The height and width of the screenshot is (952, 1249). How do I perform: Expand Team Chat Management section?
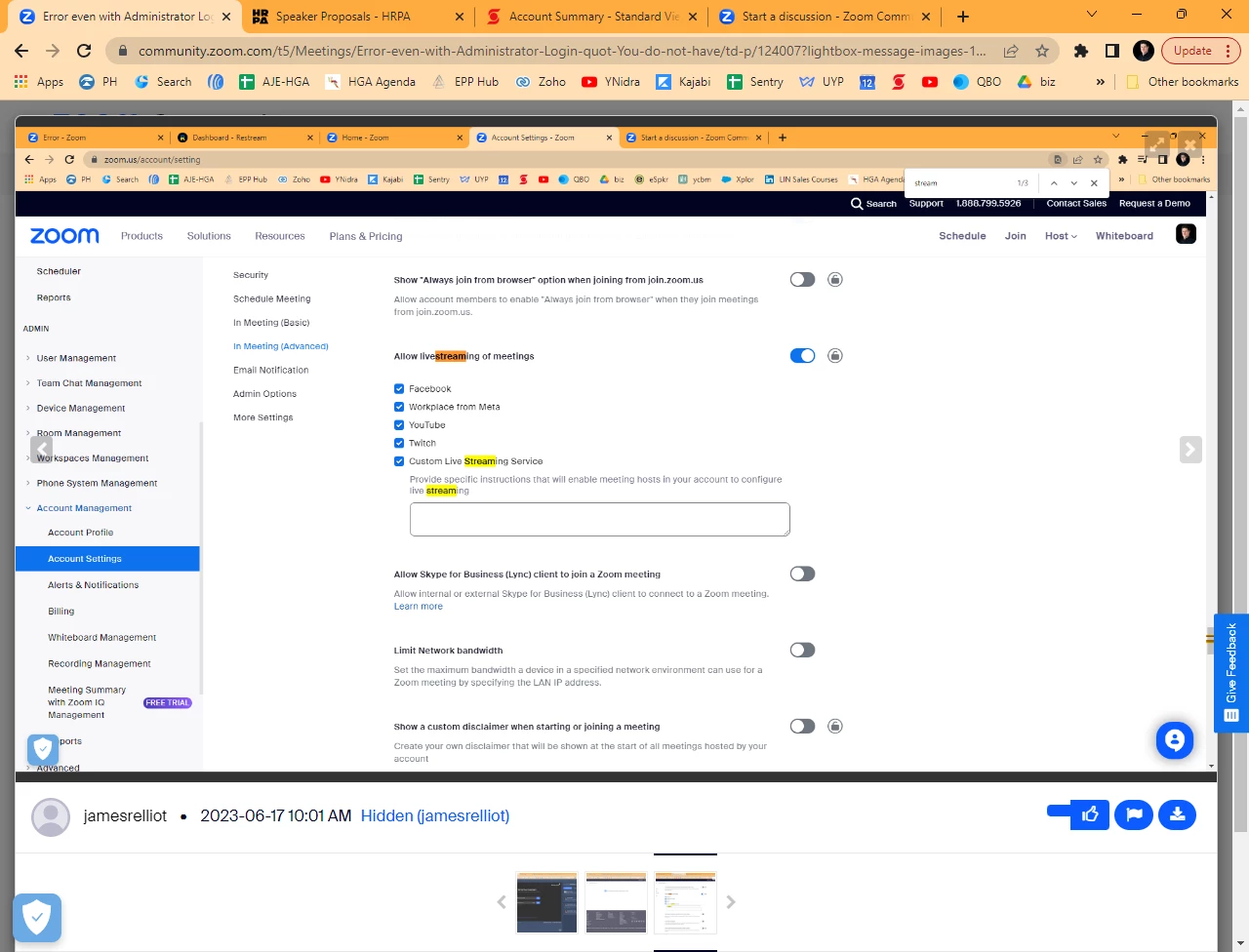(x=89, y=383)
